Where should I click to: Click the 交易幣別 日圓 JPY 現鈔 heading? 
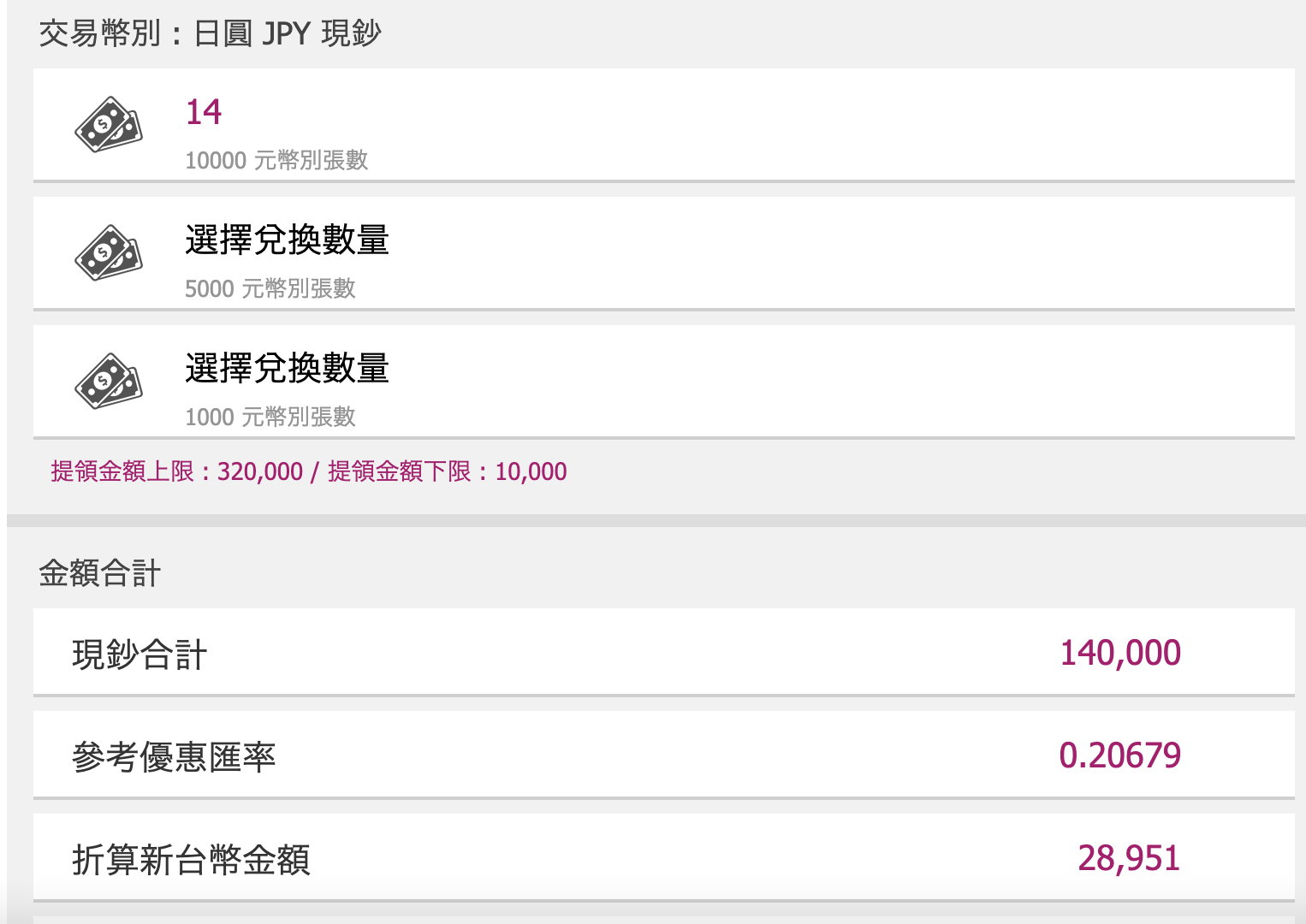point(211,33)
